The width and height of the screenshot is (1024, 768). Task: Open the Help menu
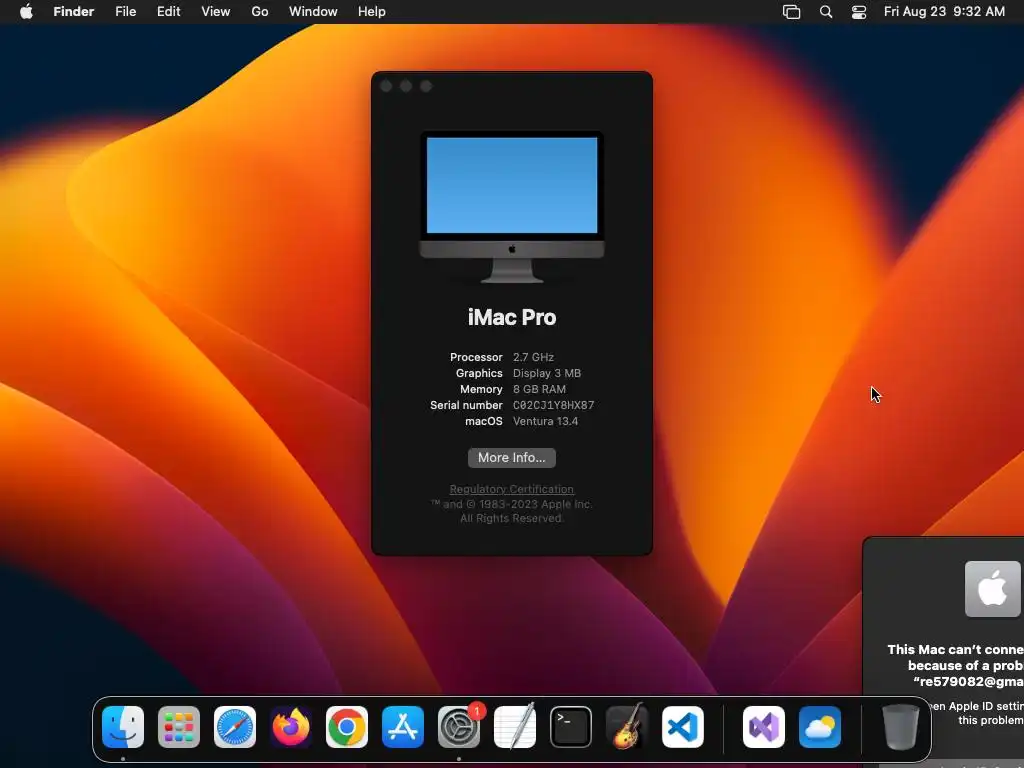[372, 12]
